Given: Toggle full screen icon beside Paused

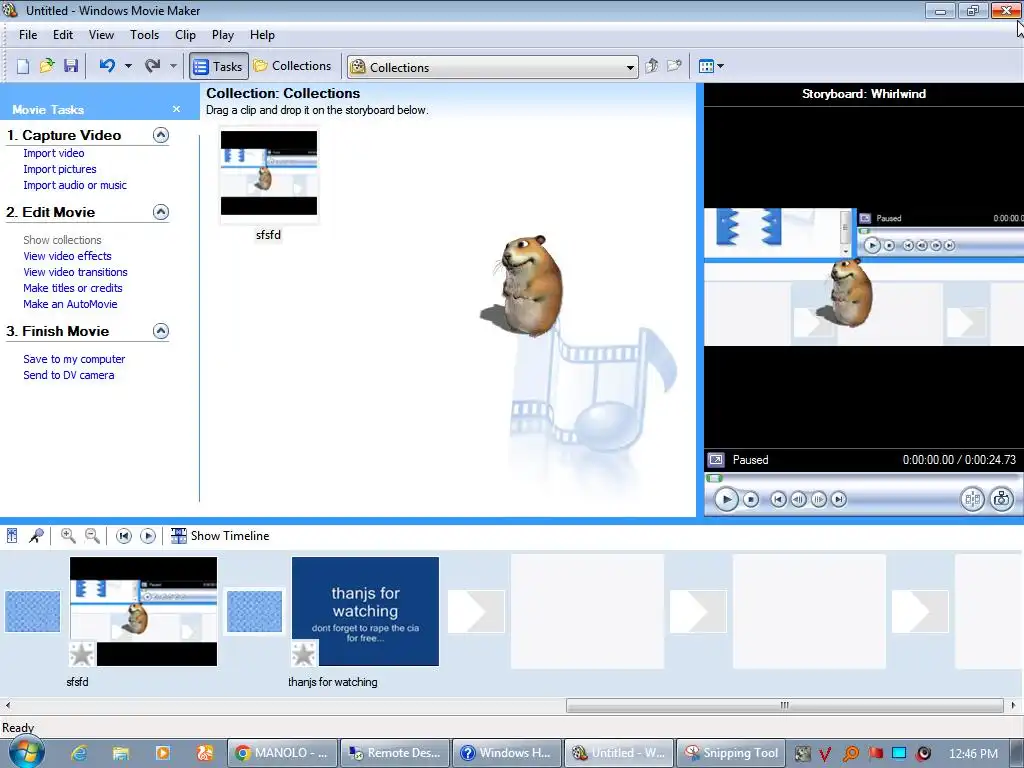Looking at the screenshot, I should pos(716,460).
